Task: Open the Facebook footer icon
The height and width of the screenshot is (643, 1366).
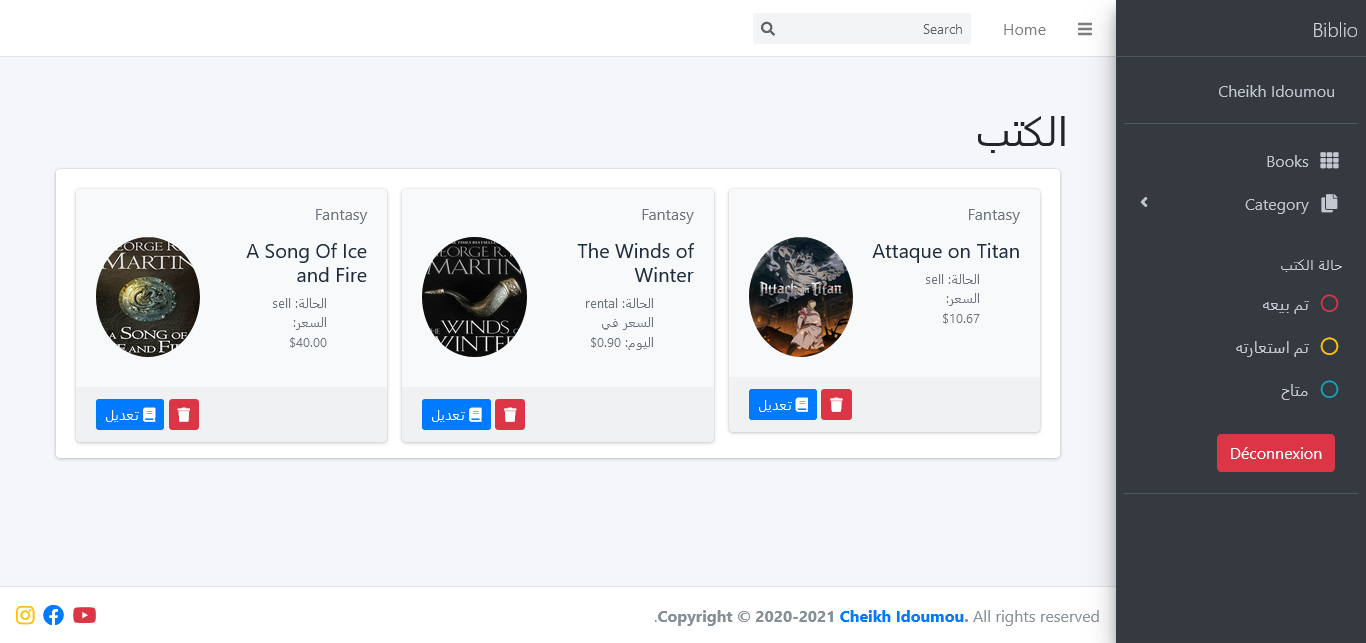Action: click(54, 615)
